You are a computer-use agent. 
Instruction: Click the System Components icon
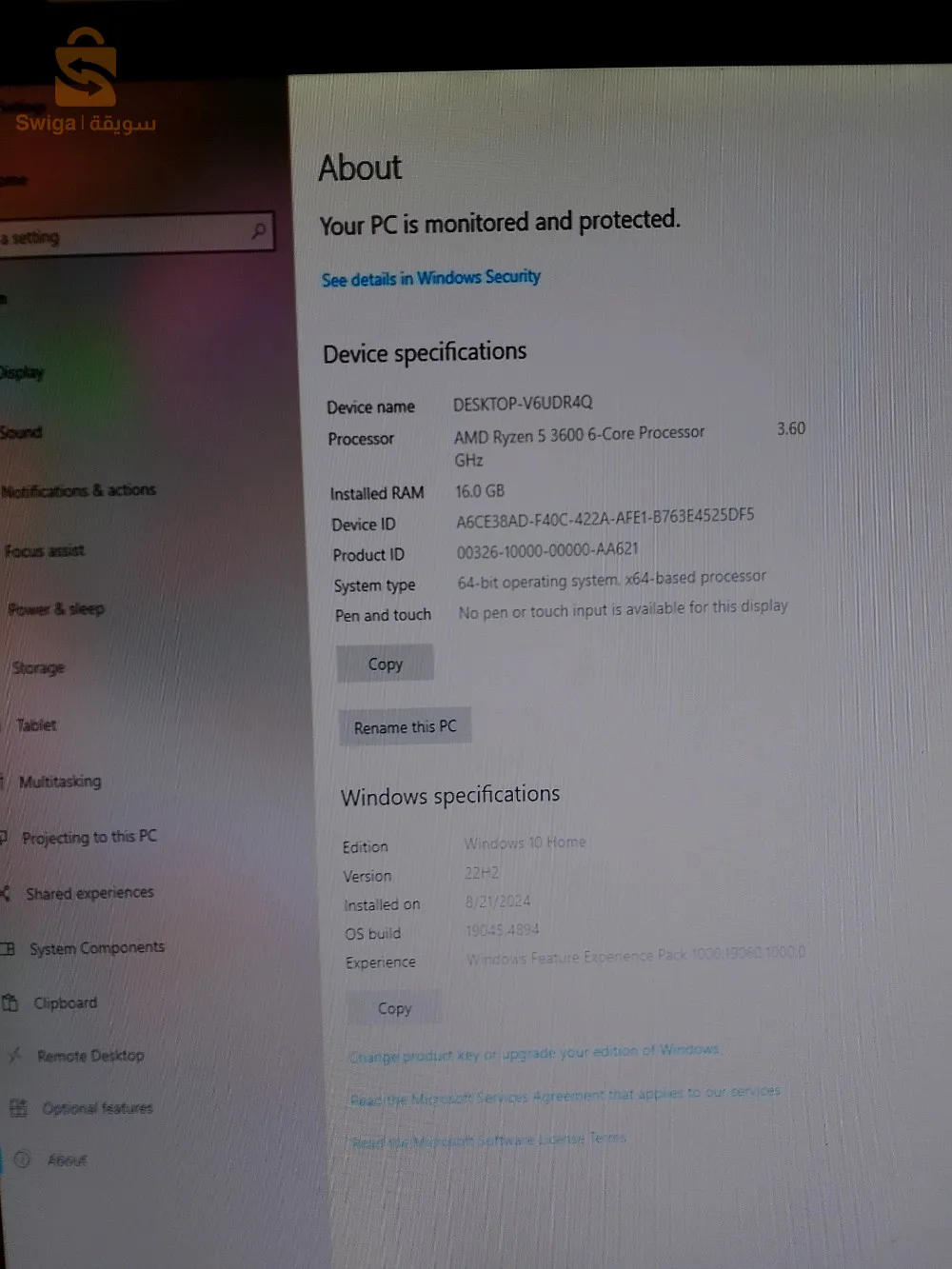(x=8, y=948)
